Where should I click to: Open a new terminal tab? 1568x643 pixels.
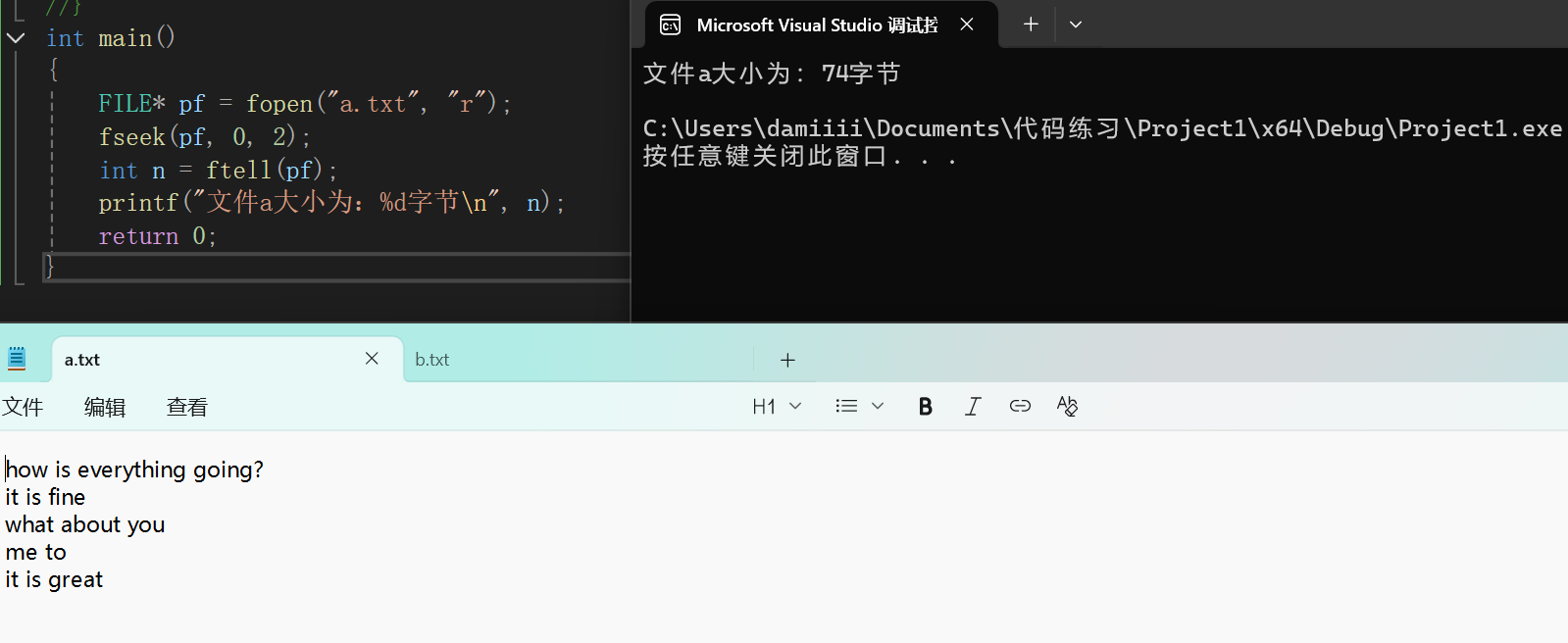click(1031, 25)
